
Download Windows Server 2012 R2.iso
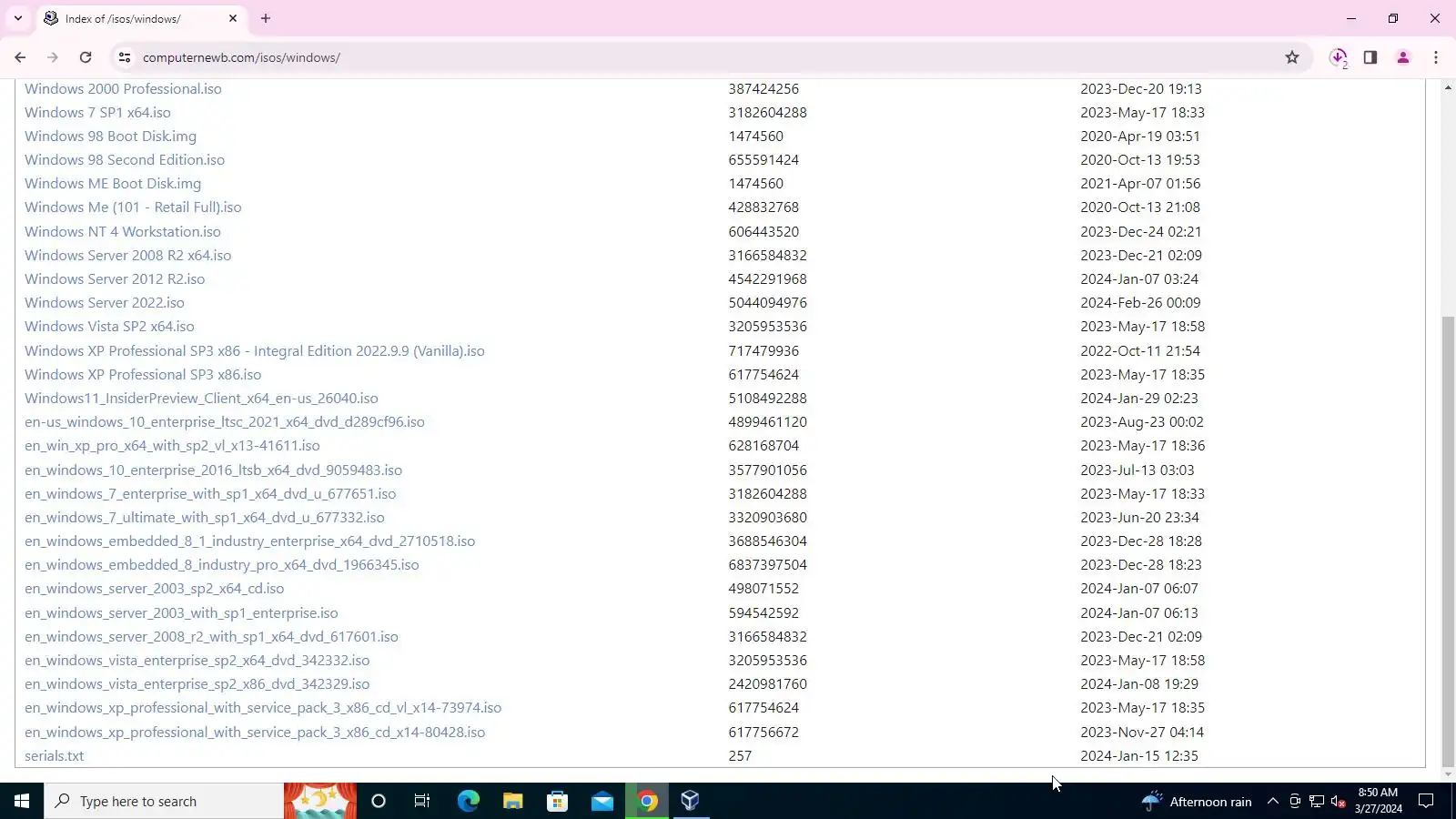coord(115,279)
